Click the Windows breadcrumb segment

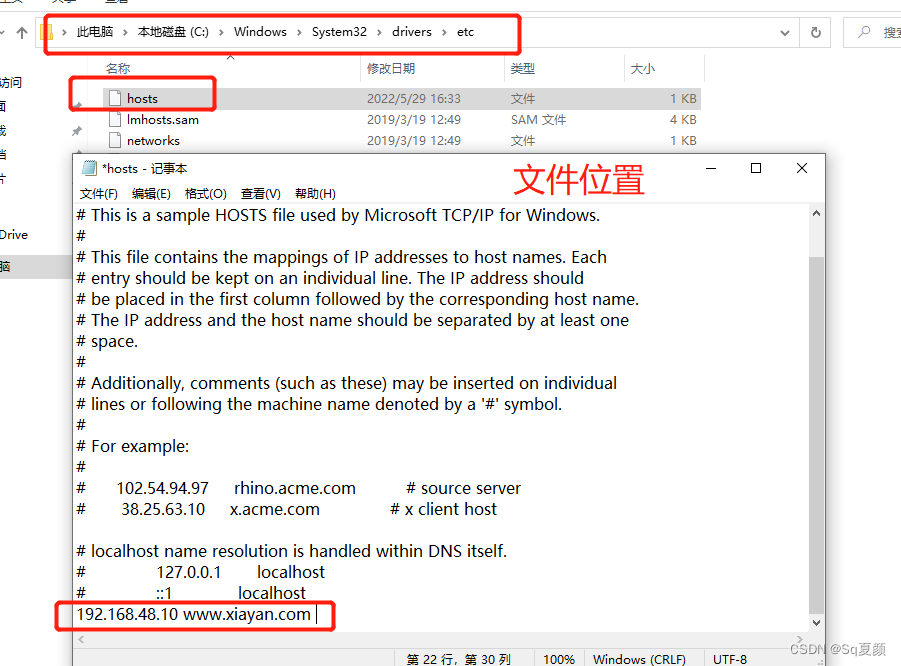tap(260, 32)
